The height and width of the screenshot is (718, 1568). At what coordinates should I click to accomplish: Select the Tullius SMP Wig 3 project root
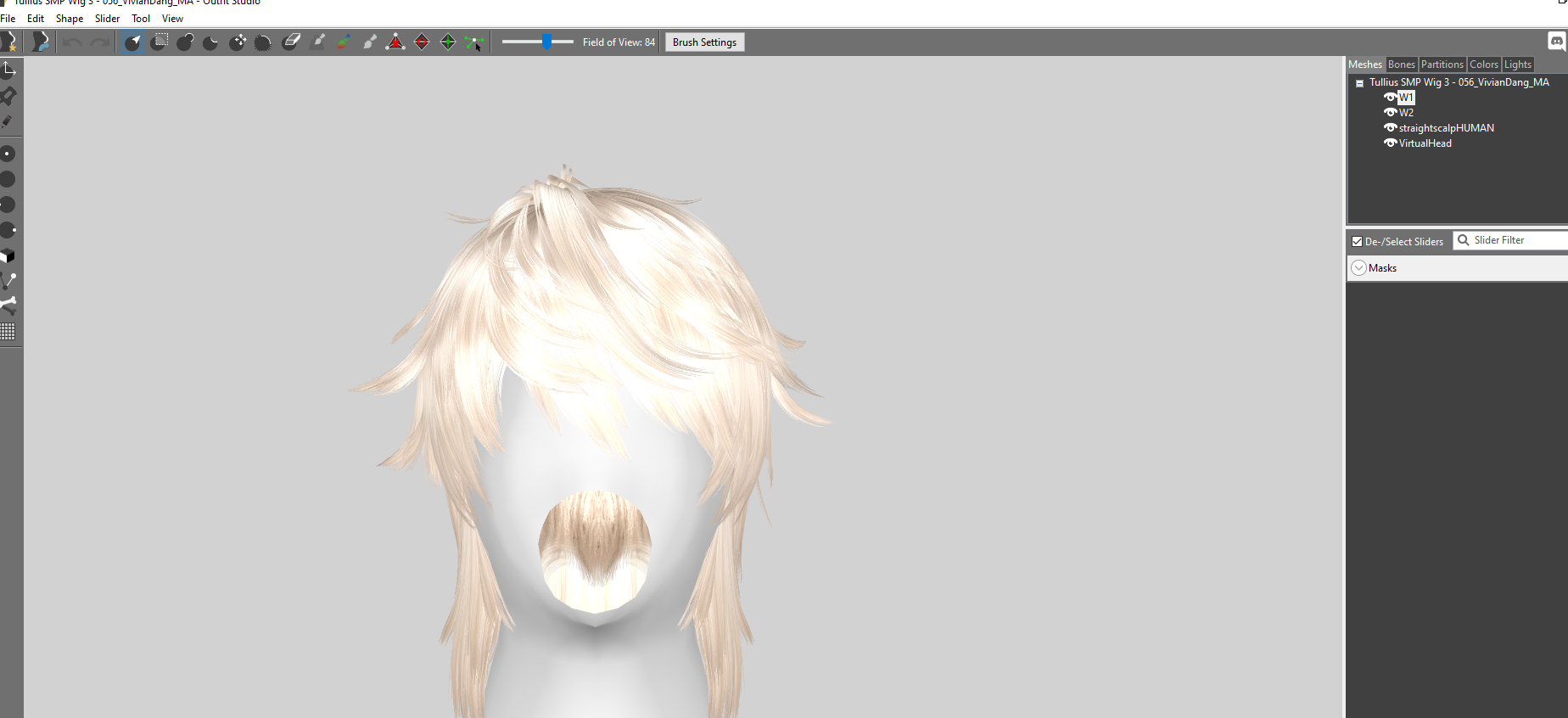coord(1459,82)
